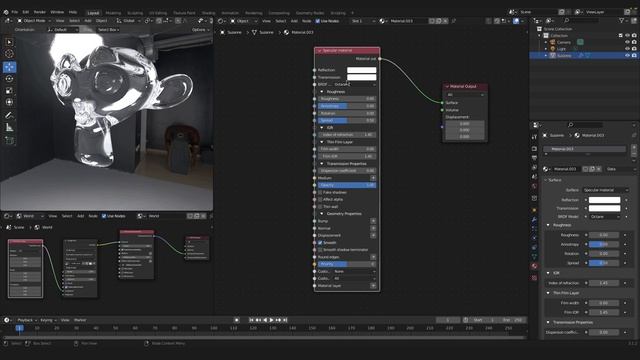Select the Add Cube tool
The width and height of the screenshot is (640, 360).
9,140
